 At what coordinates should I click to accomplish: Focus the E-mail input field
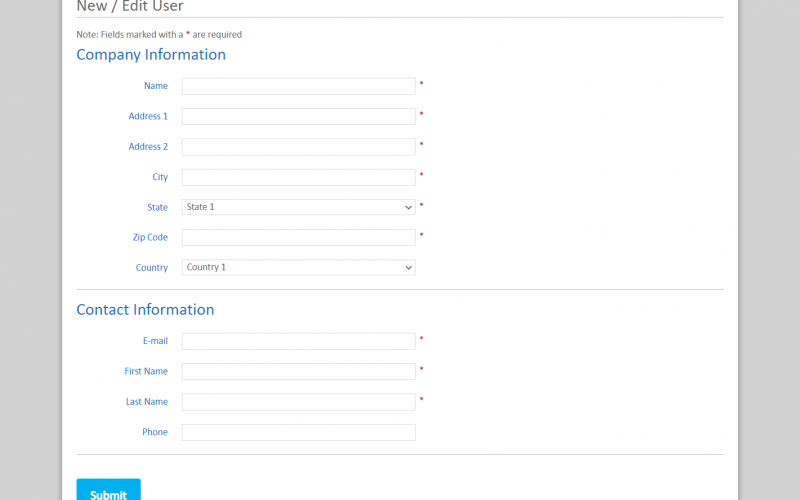pos(298,341)
